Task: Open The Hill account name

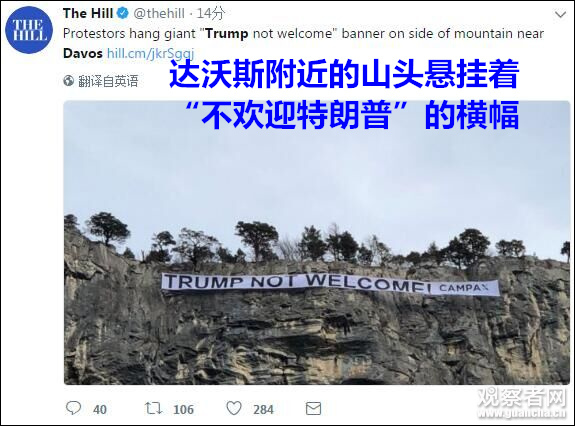Action: coord(88,13)
